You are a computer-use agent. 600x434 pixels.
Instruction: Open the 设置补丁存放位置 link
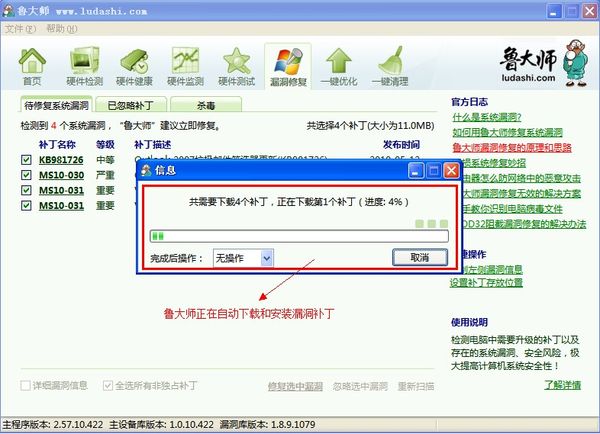486,282
